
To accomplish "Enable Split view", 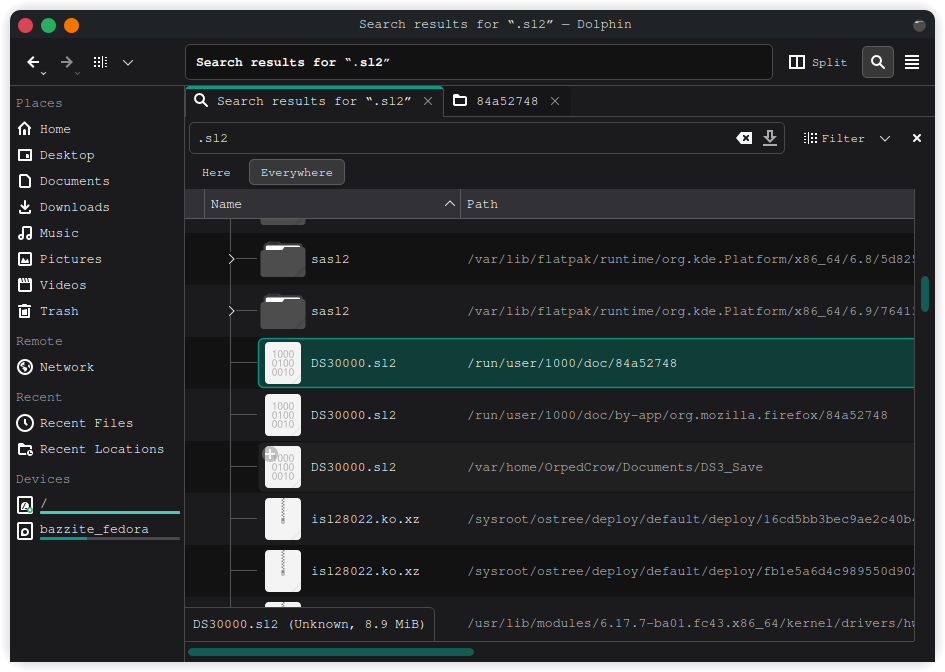I will [818, 62].
